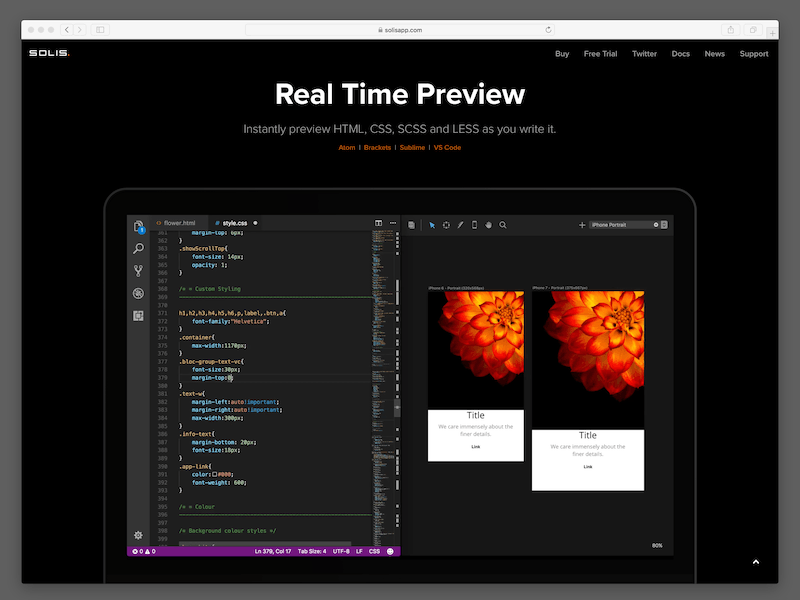Open the Free Trial link in the header
The height and width of the screenshot is (600, 800).
600,54
